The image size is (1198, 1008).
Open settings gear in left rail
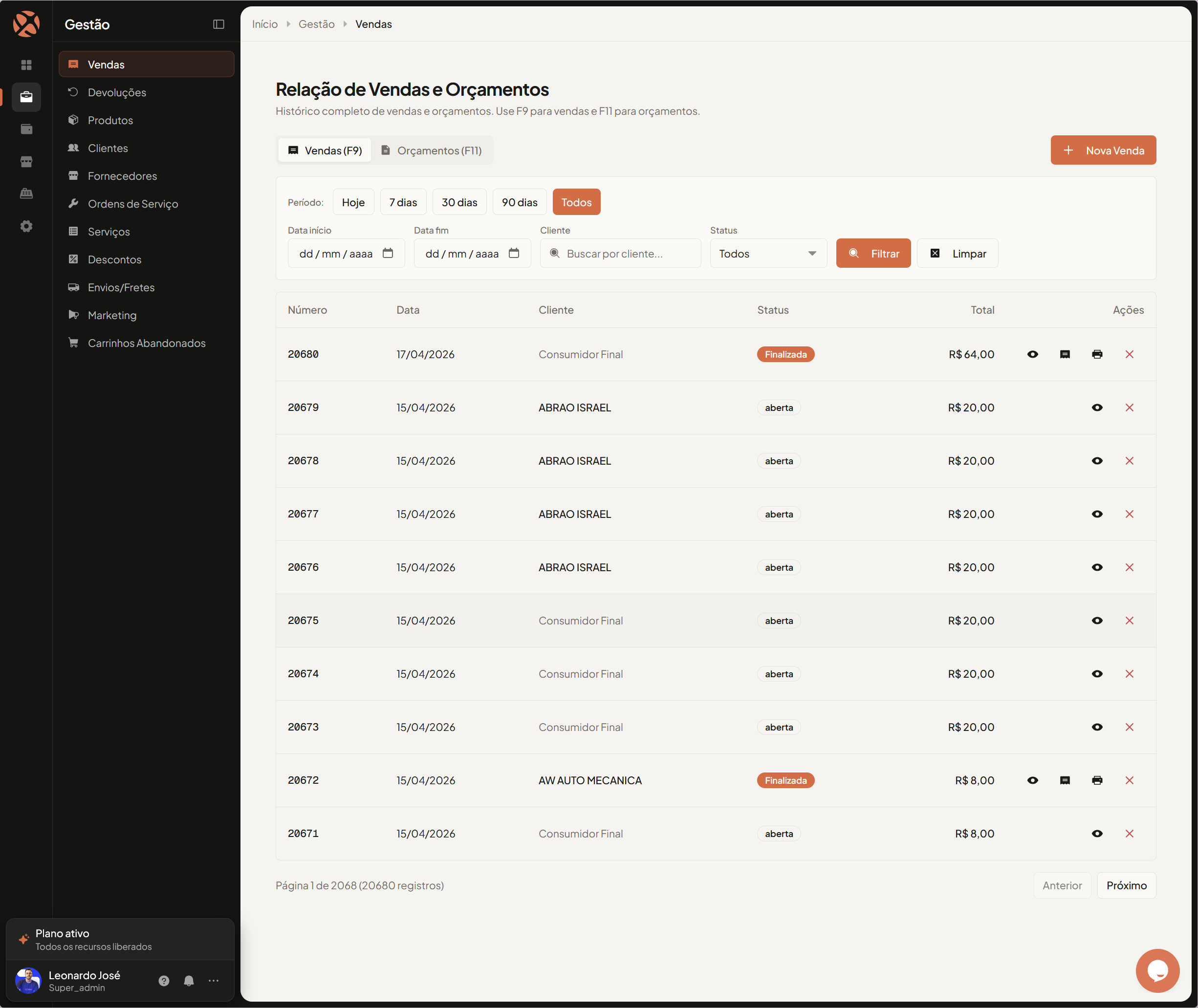point(26,226)
